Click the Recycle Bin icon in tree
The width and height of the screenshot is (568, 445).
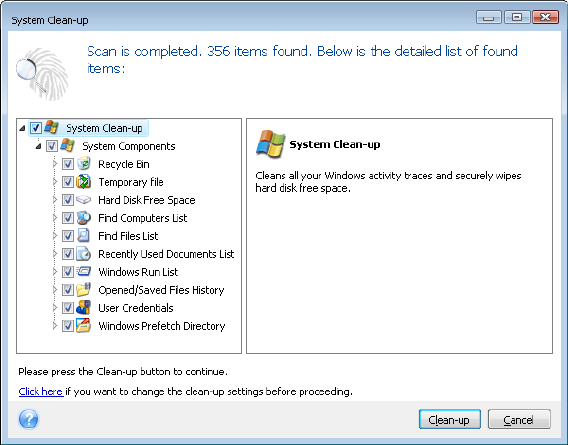pyautogui.click(x=84, y=164)
